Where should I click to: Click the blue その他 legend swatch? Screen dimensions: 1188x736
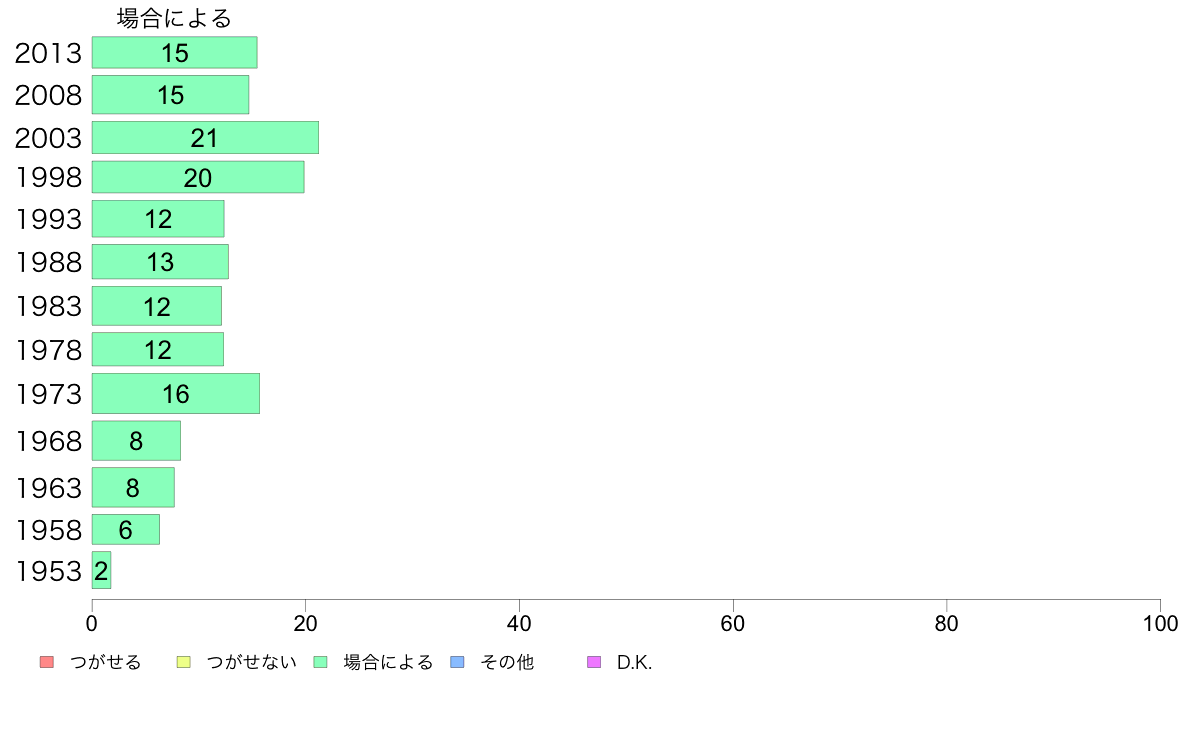458,662
